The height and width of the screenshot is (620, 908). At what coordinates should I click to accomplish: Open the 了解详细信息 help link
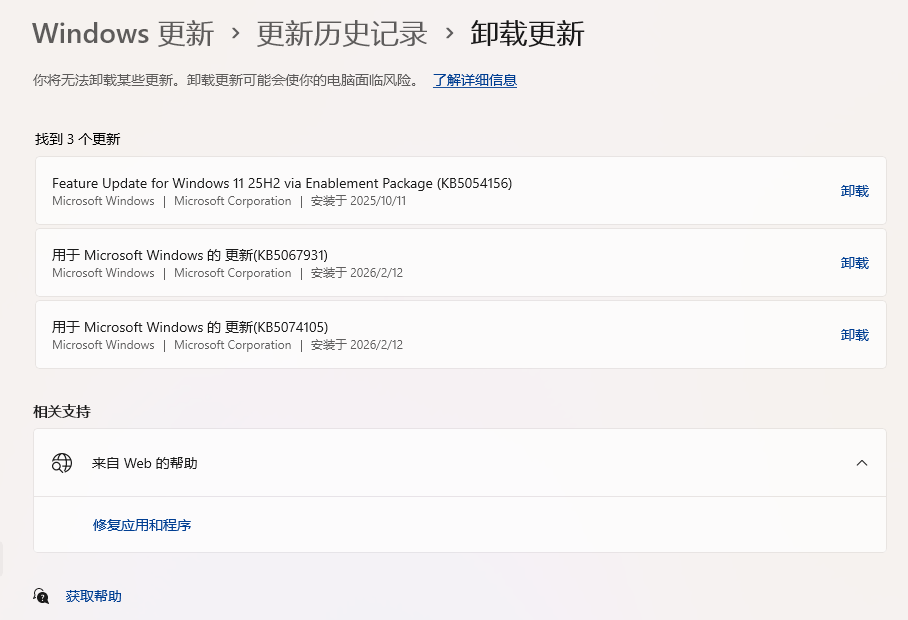474,80
